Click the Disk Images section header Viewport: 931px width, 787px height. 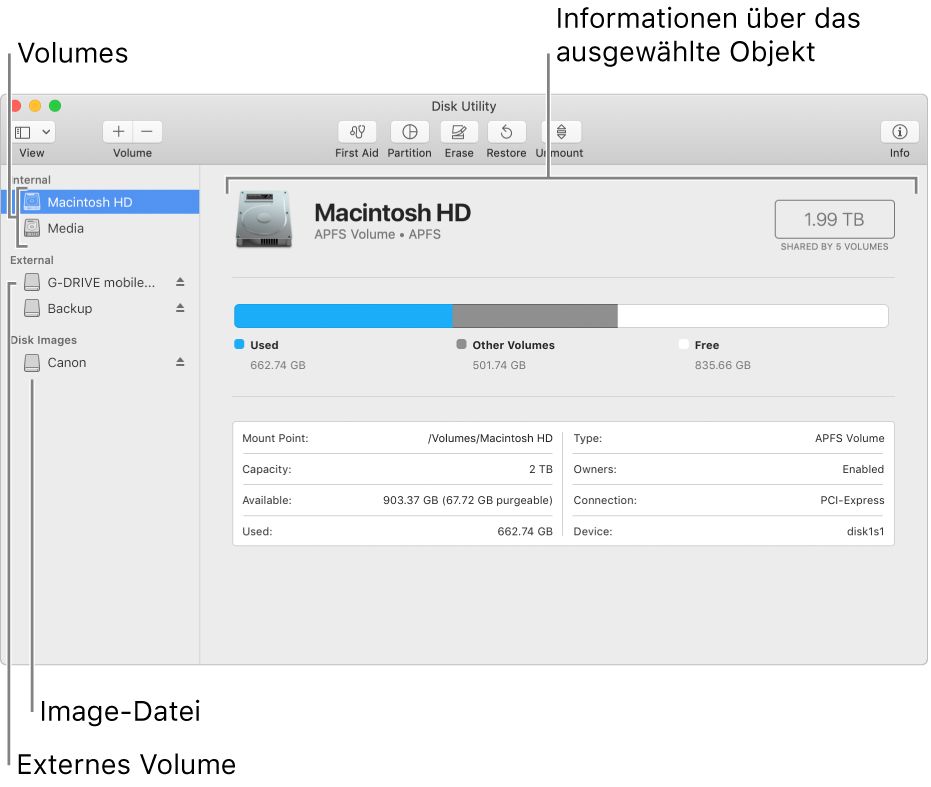(x=43, y=340)
